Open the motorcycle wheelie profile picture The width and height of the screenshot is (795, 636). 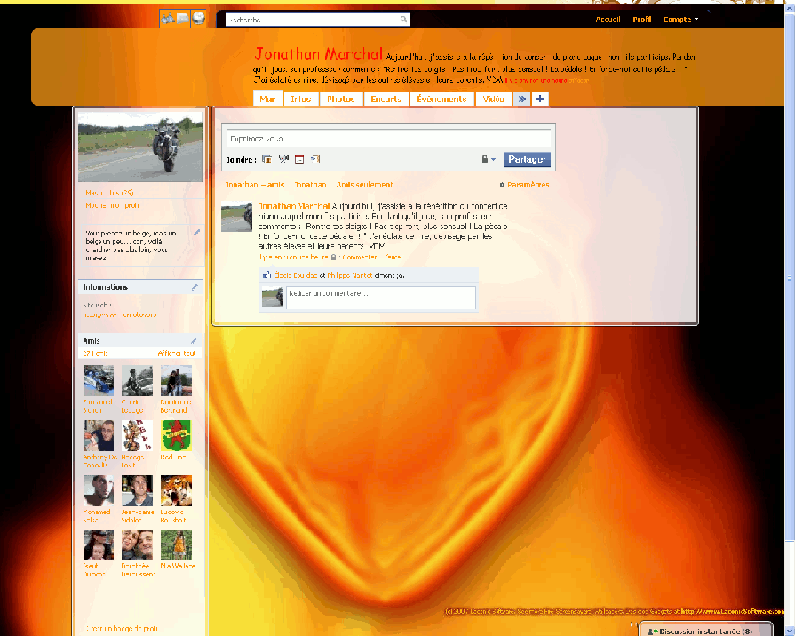[140, 147]
